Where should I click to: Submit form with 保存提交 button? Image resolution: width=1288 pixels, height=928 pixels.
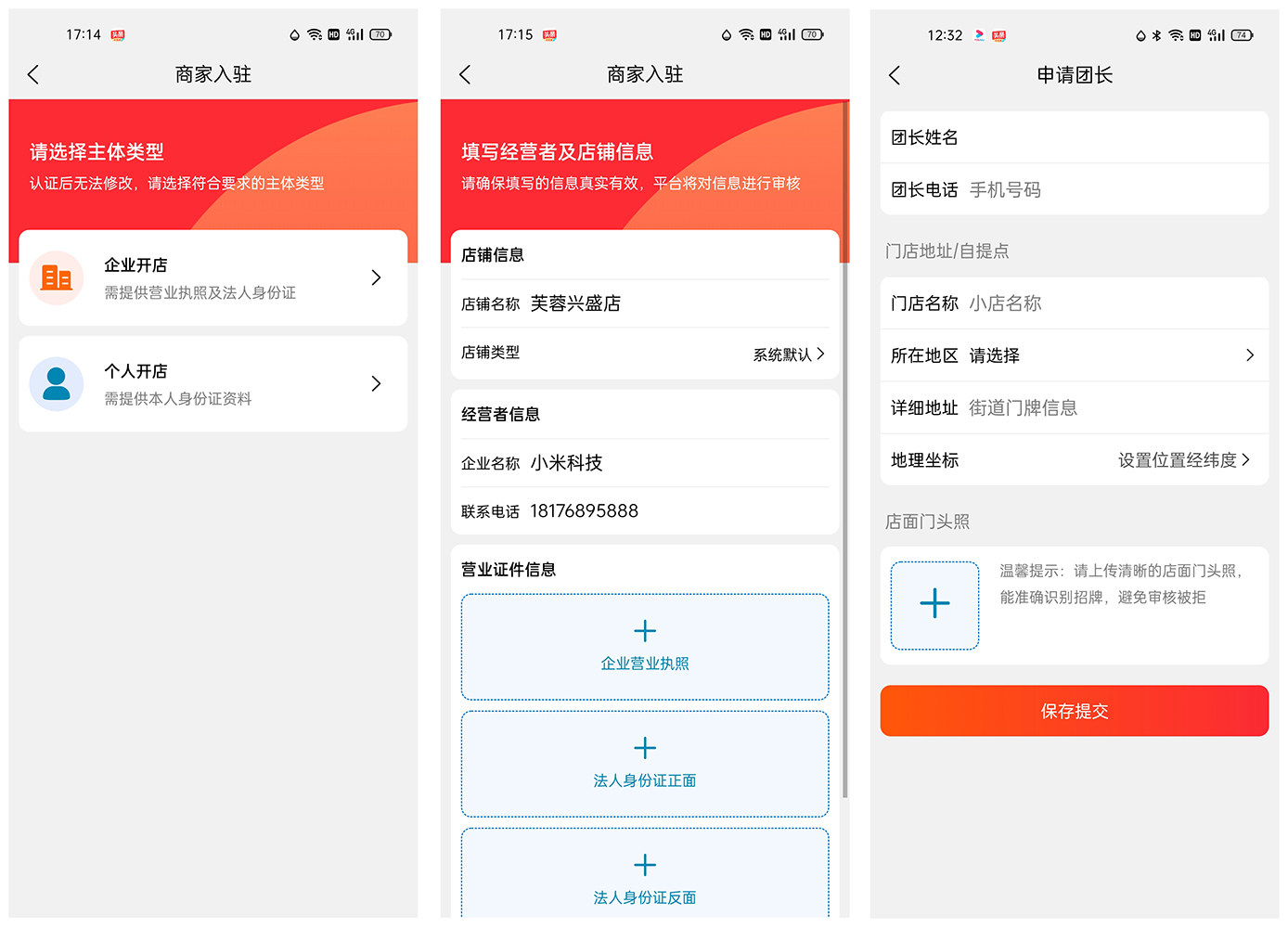pos(1075,711)
